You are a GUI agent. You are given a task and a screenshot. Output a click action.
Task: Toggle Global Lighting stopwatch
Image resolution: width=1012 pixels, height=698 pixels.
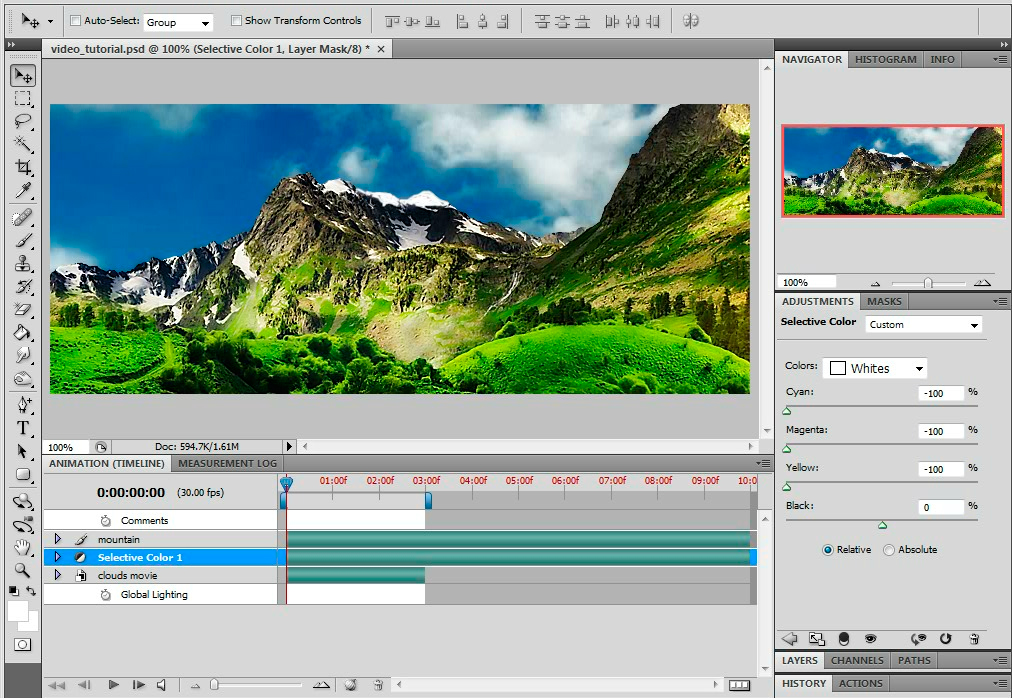click(x=106, y=595)
